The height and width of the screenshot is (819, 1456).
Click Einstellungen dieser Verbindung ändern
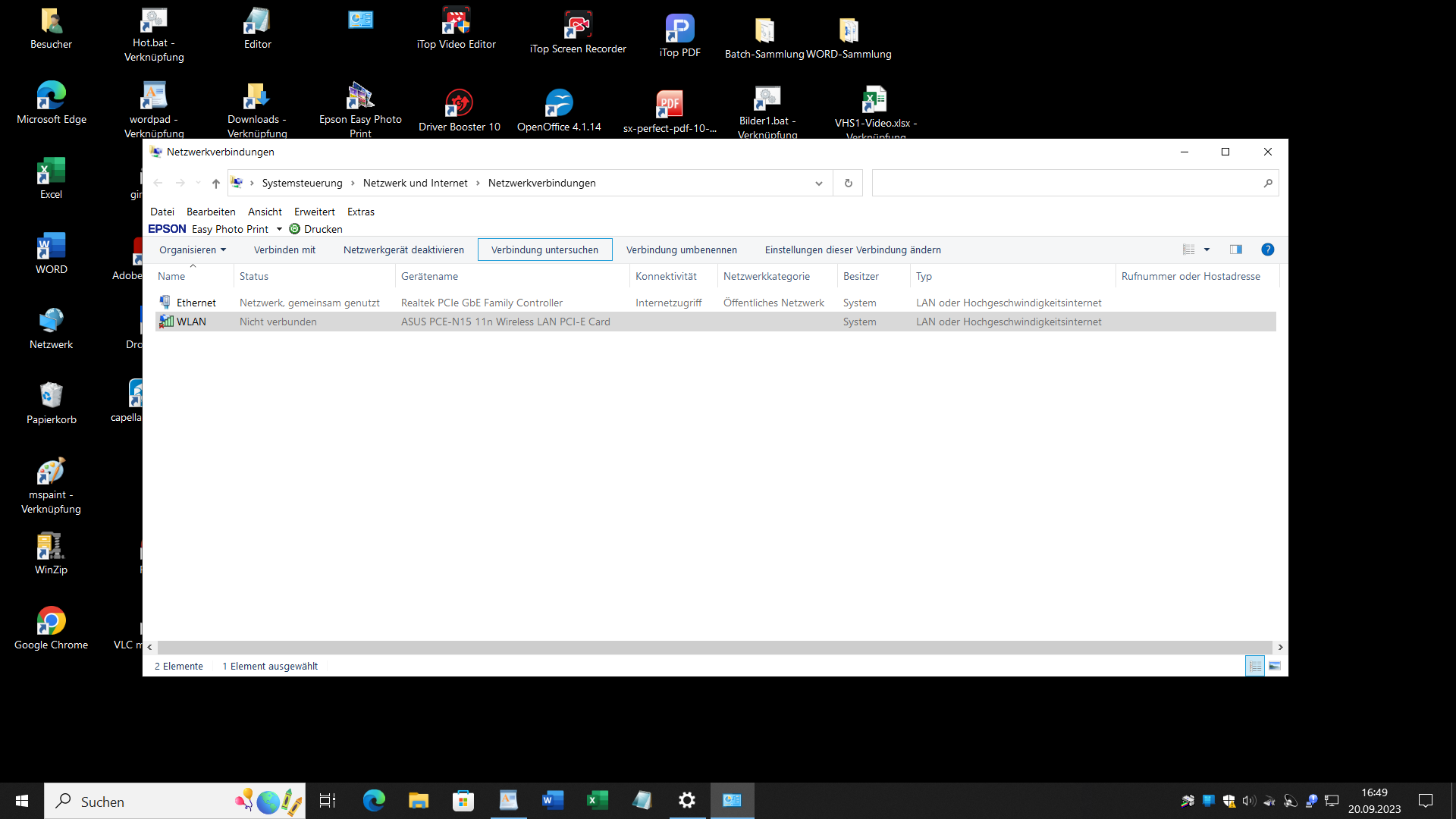pos(852,249)
